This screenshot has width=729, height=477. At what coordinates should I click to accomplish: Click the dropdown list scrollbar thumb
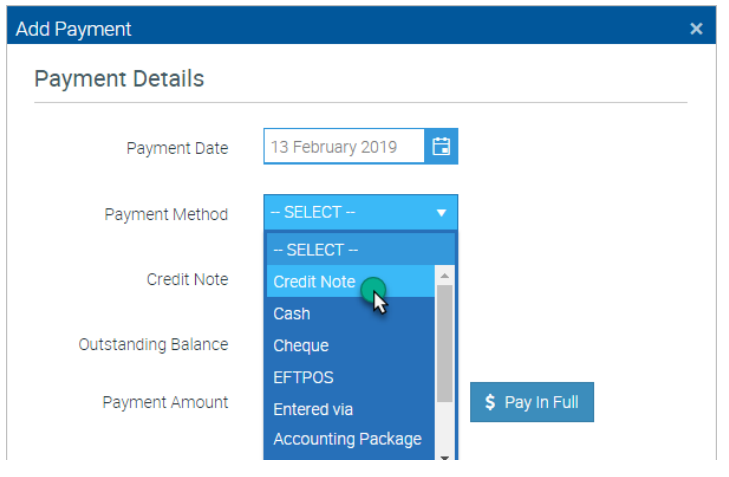pos(444,344)
